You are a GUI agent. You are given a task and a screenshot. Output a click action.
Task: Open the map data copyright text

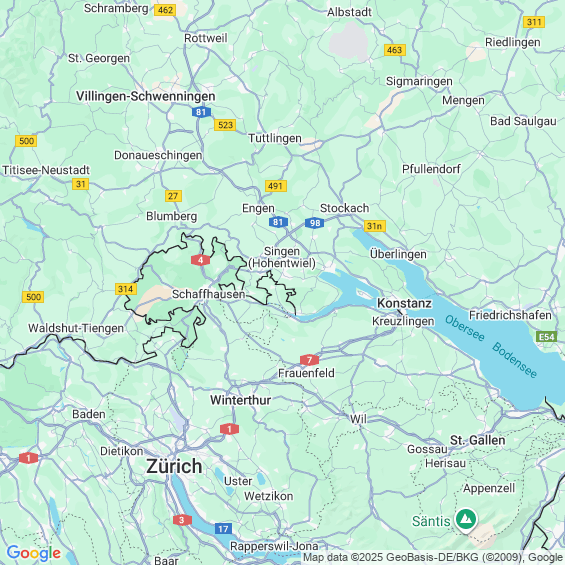click(x=433, y=558)
